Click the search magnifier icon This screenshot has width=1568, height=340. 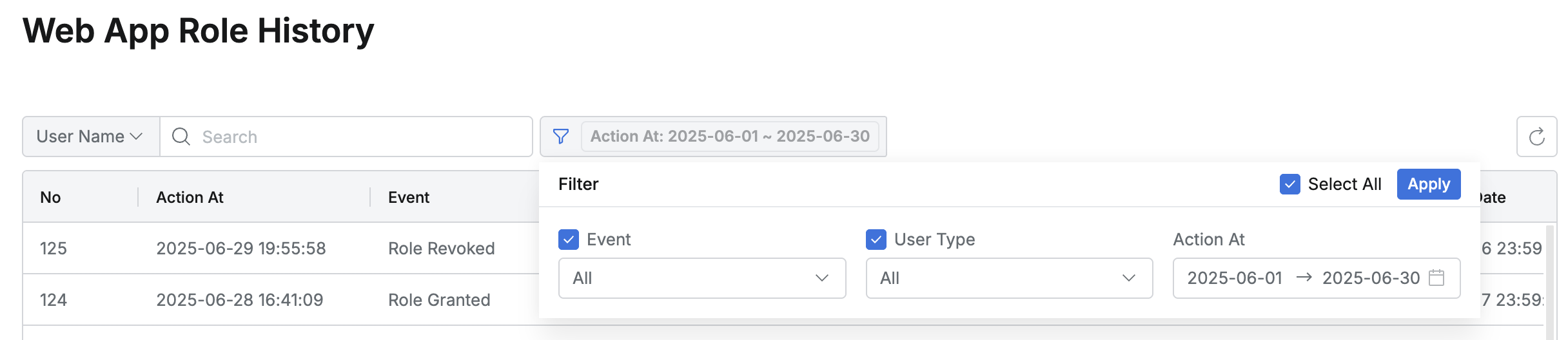(x=181, y=137)
